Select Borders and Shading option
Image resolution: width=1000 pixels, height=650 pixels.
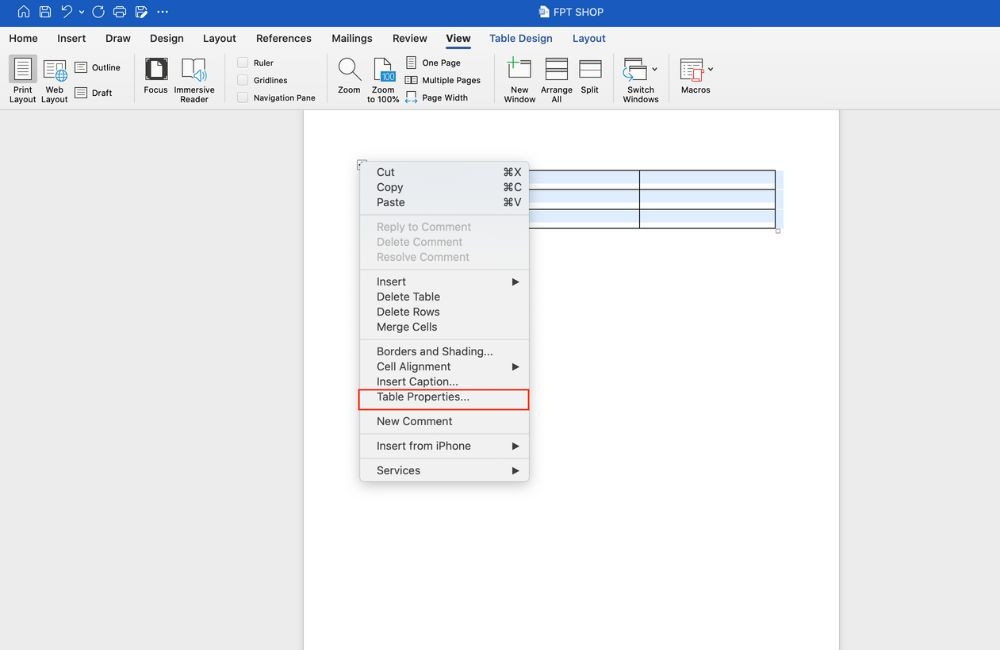pos(434,352)
